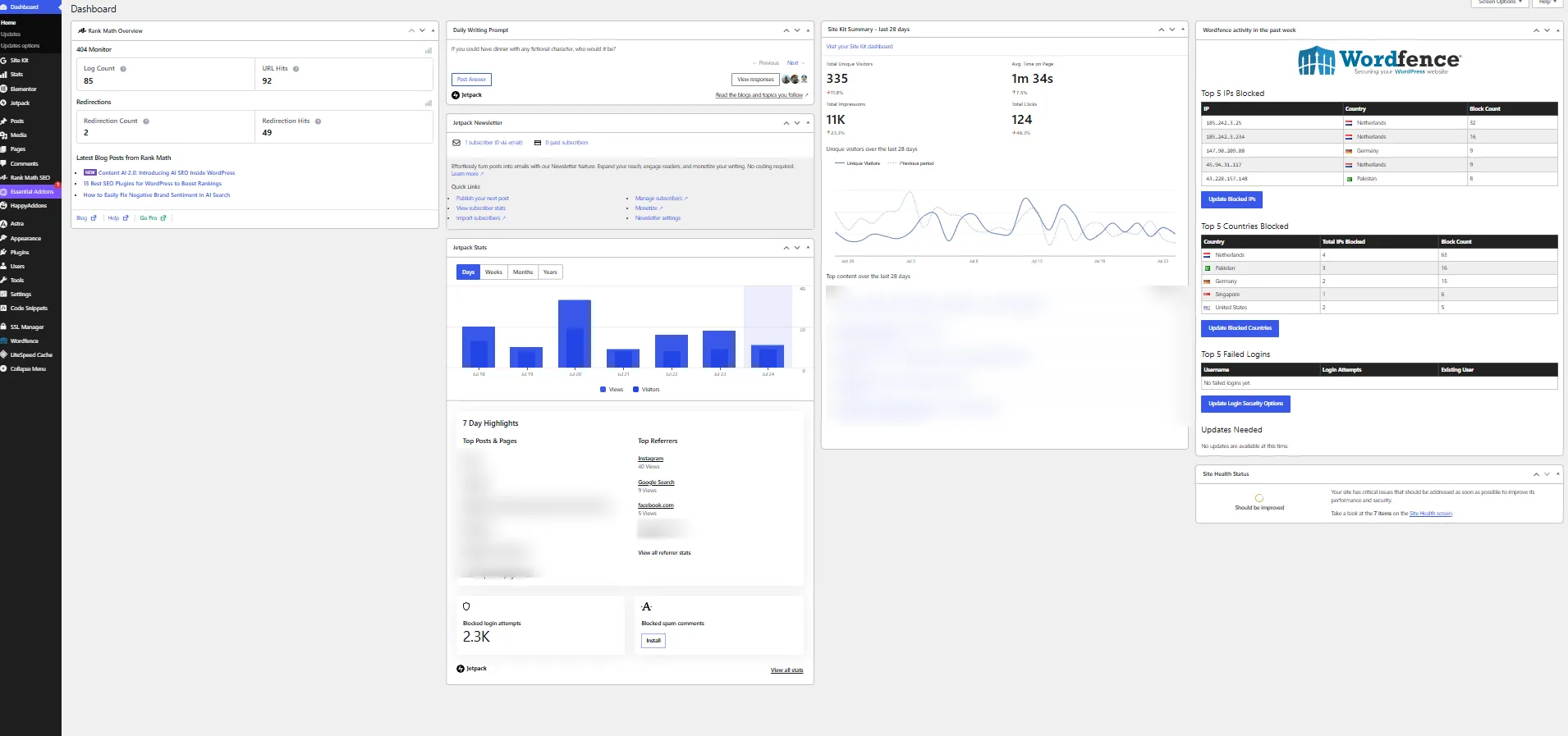Open the Visit your Site Kit dashboard link
Viewport: 1568px width, 736px height.
click(859, 47)
